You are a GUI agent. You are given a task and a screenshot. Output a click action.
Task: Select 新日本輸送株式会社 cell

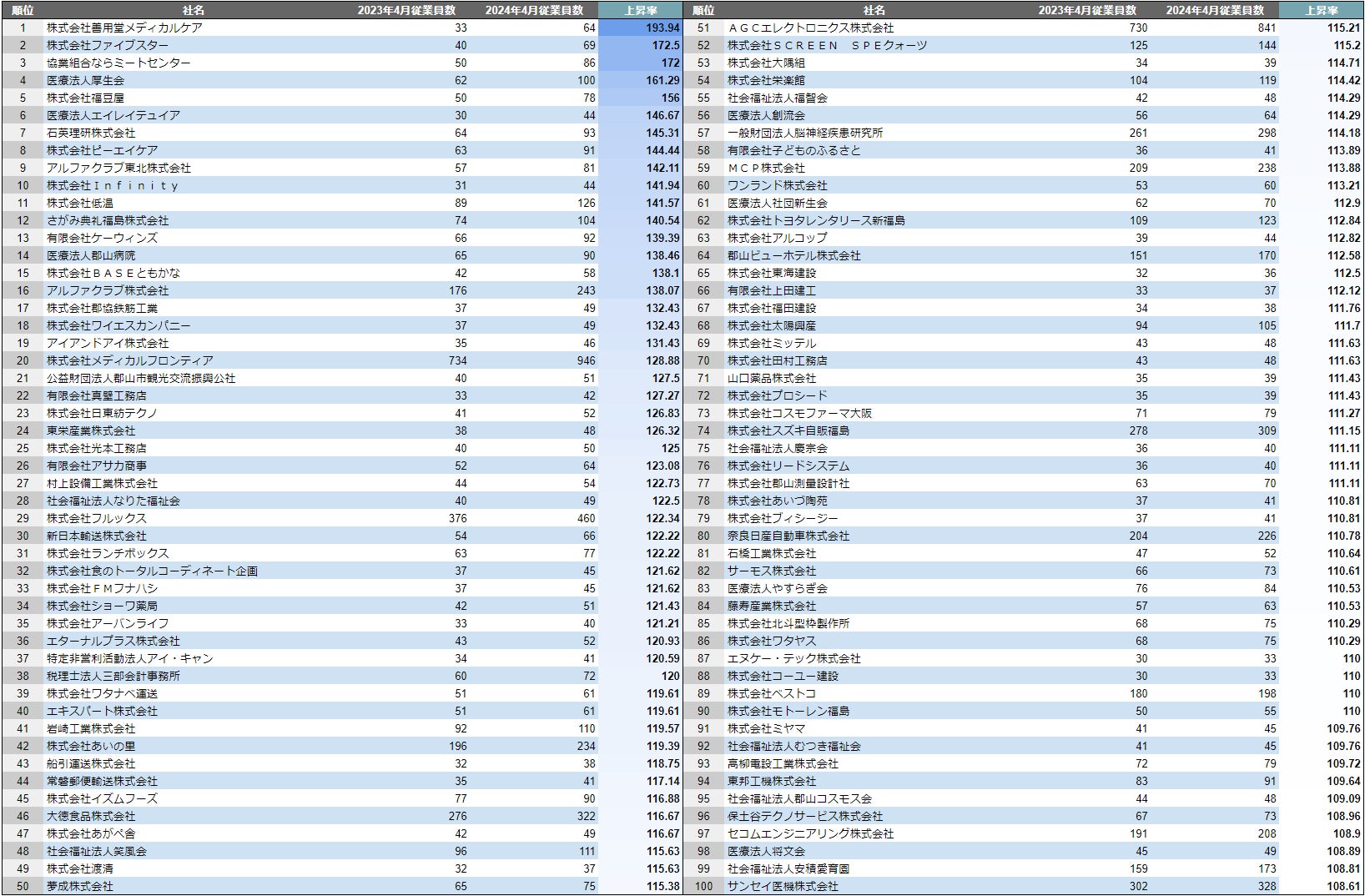click(x=97, y=536)
